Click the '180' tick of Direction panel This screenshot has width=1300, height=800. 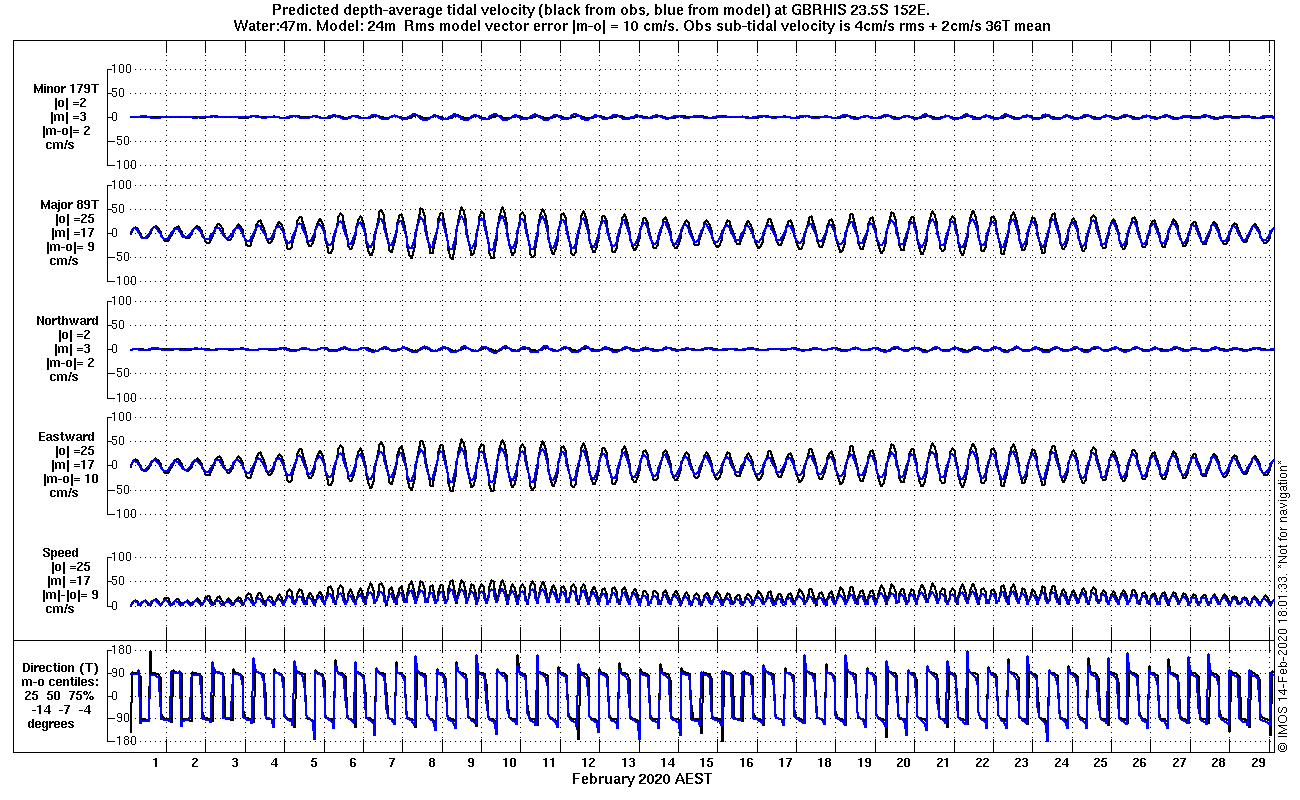click(x=121, y=651)
